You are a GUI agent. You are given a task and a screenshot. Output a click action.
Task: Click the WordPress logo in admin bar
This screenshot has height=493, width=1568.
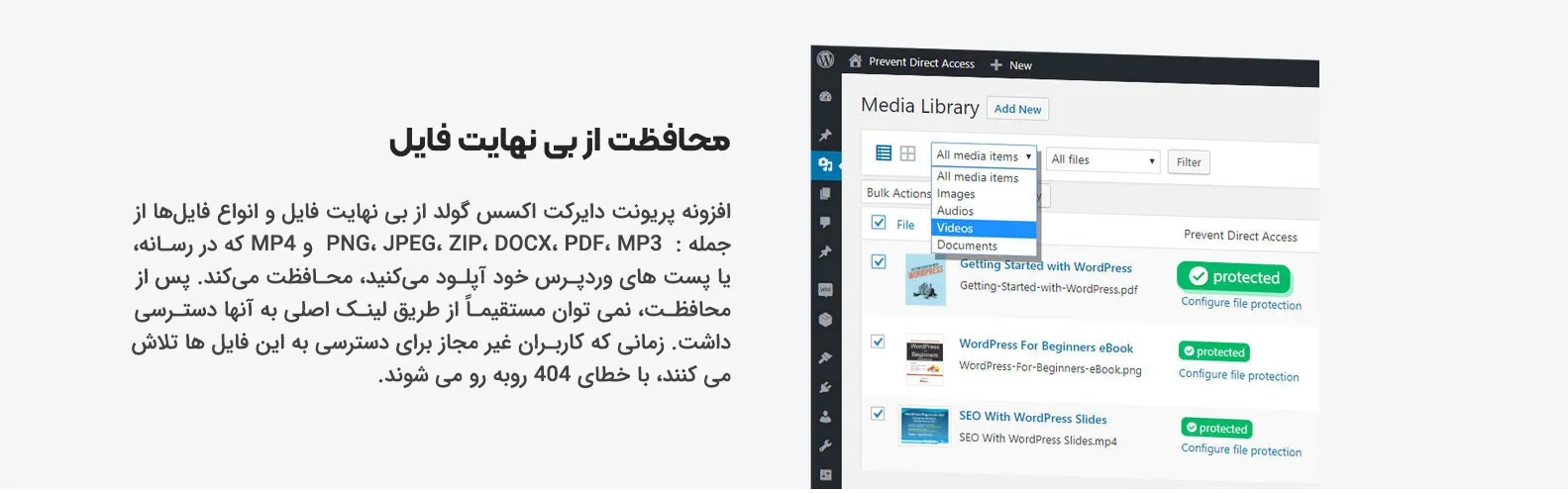pyautogui.click(x=825, y=59)
